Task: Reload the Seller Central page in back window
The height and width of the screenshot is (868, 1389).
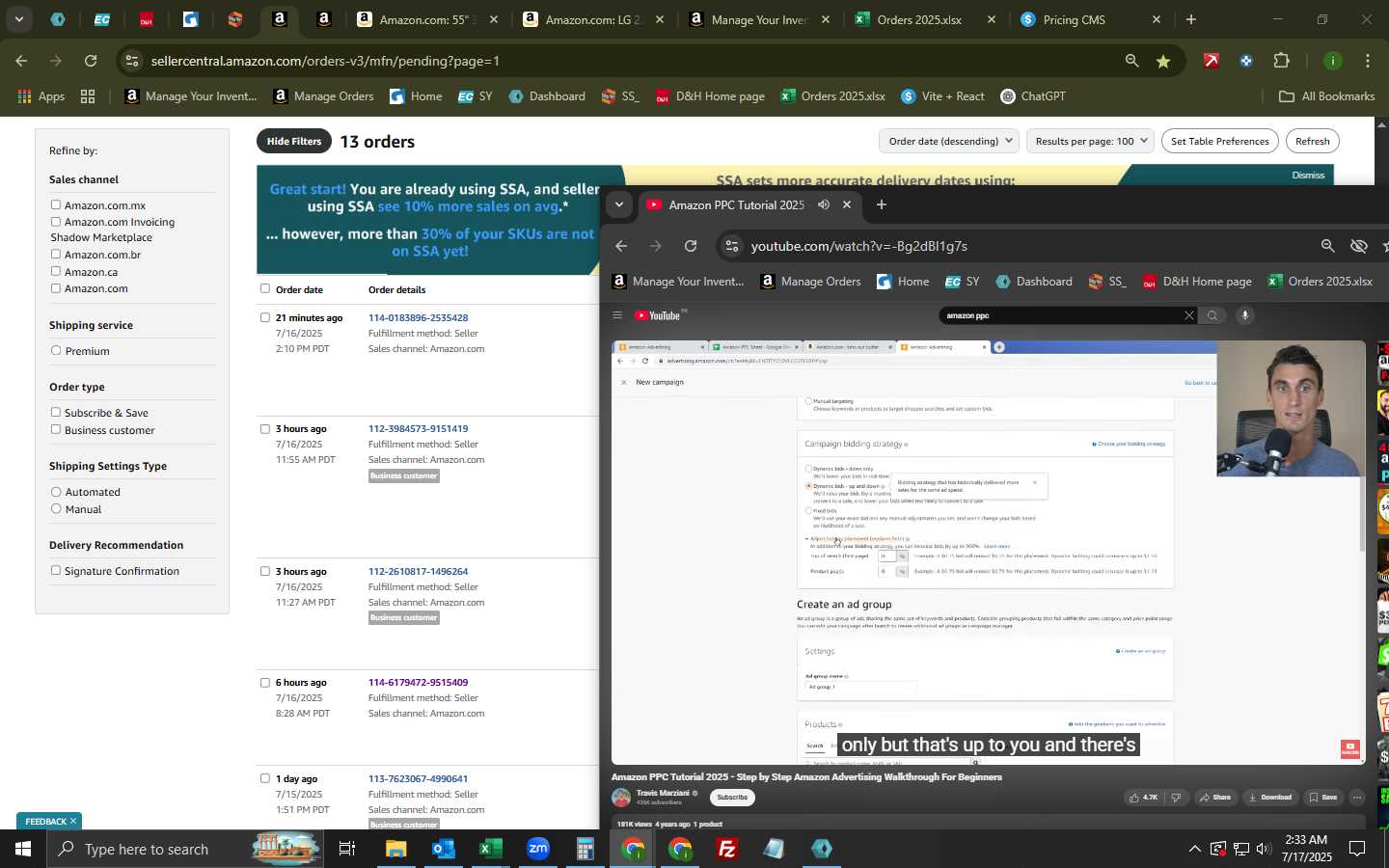Action: click(91, 61)
